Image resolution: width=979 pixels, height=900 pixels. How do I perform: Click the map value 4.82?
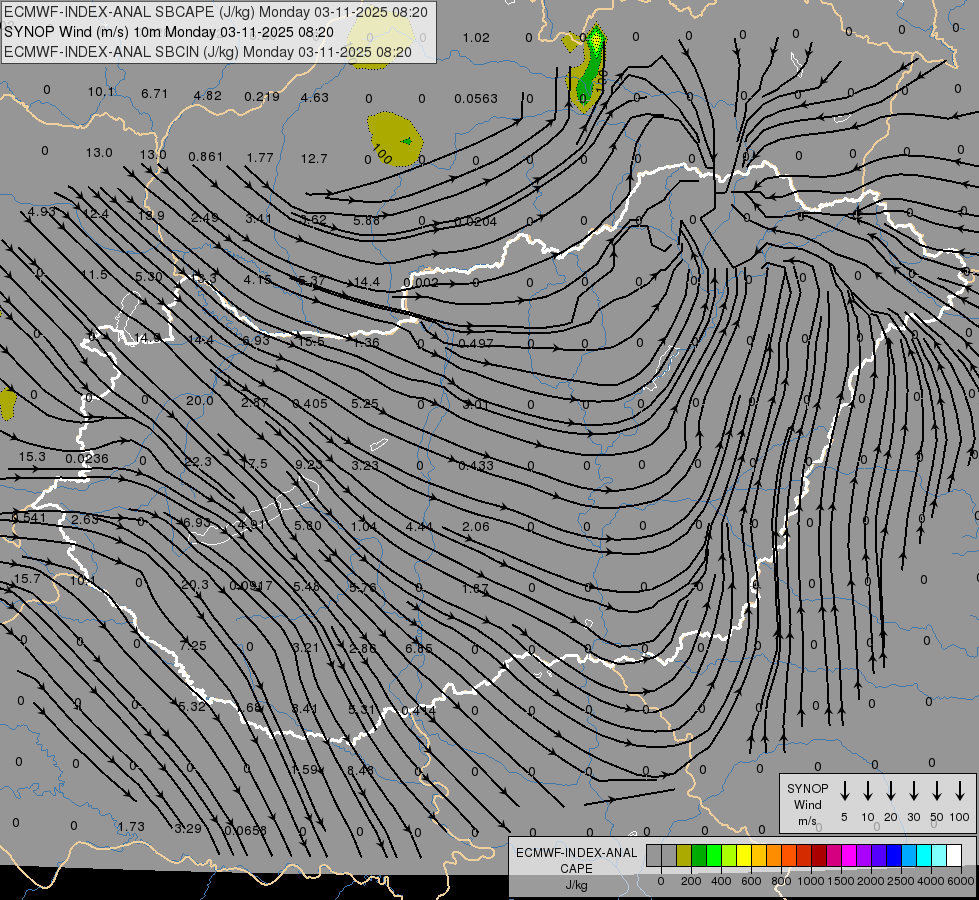(x=208, y=96)
